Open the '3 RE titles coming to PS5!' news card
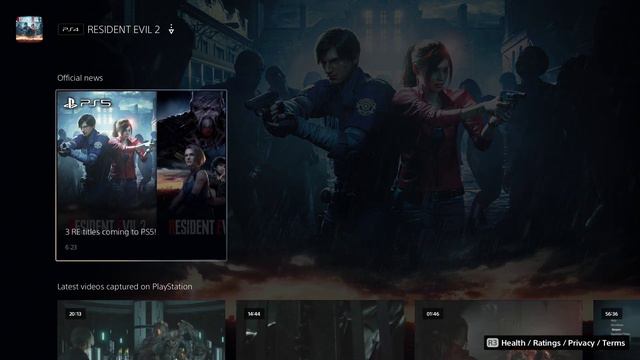The width and height of the screenshot is (640, 360). (x=141, y=175)
